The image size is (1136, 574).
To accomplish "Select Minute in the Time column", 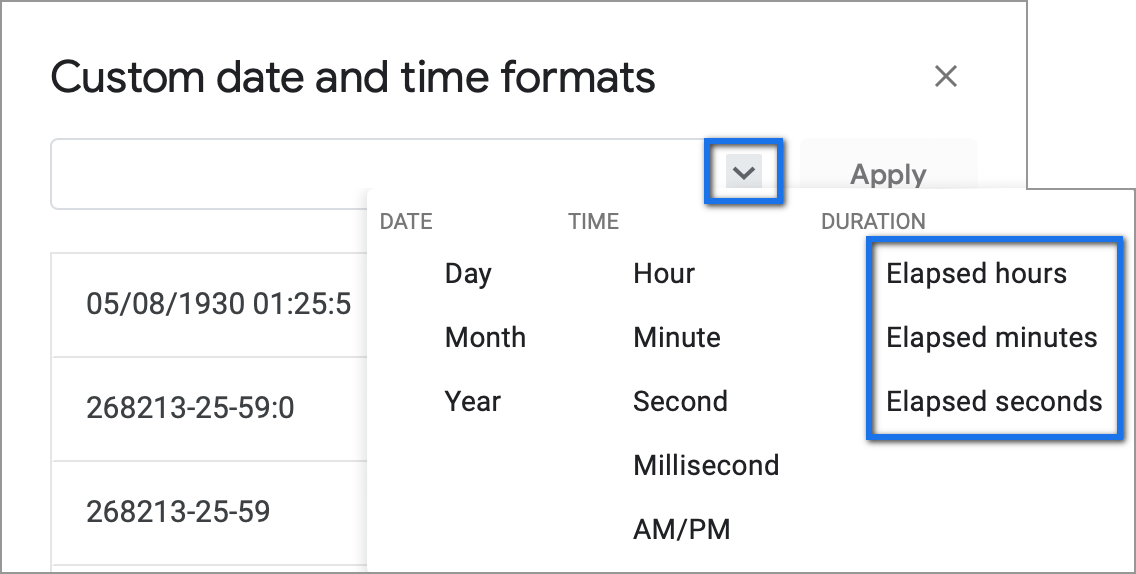I will pyautogui.click(x=677, y=338).
